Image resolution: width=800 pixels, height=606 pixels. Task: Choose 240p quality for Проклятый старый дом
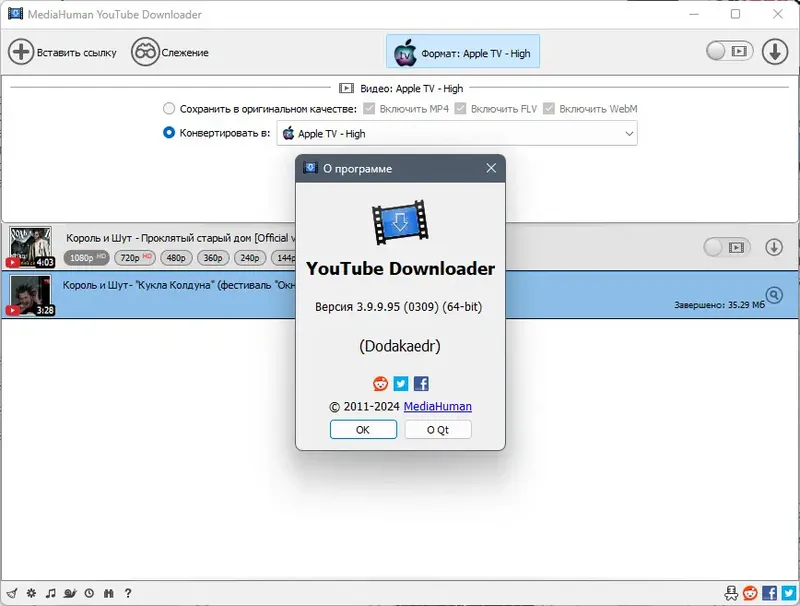249,258
